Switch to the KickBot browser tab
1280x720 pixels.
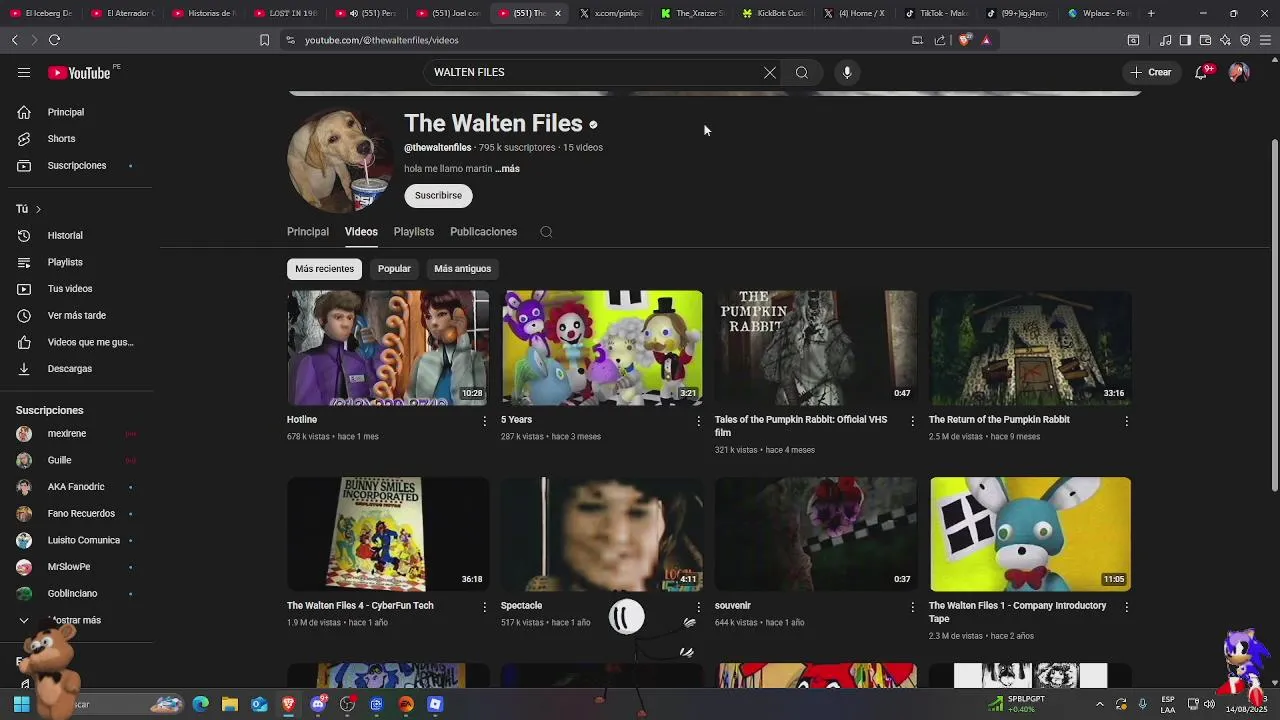click(776, 13)
